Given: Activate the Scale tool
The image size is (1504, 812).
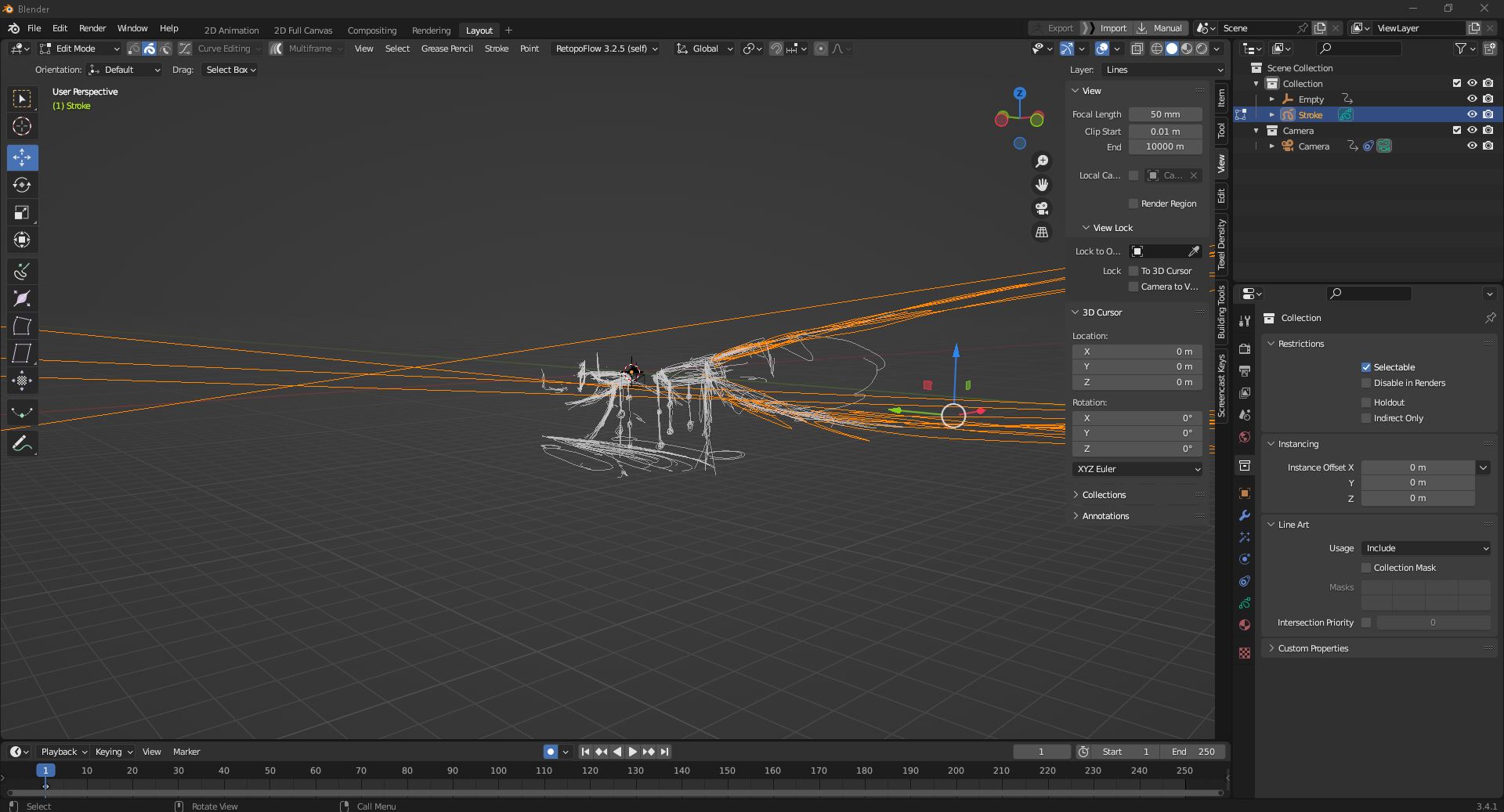Looking at the screenshot, I should [22, 212].
